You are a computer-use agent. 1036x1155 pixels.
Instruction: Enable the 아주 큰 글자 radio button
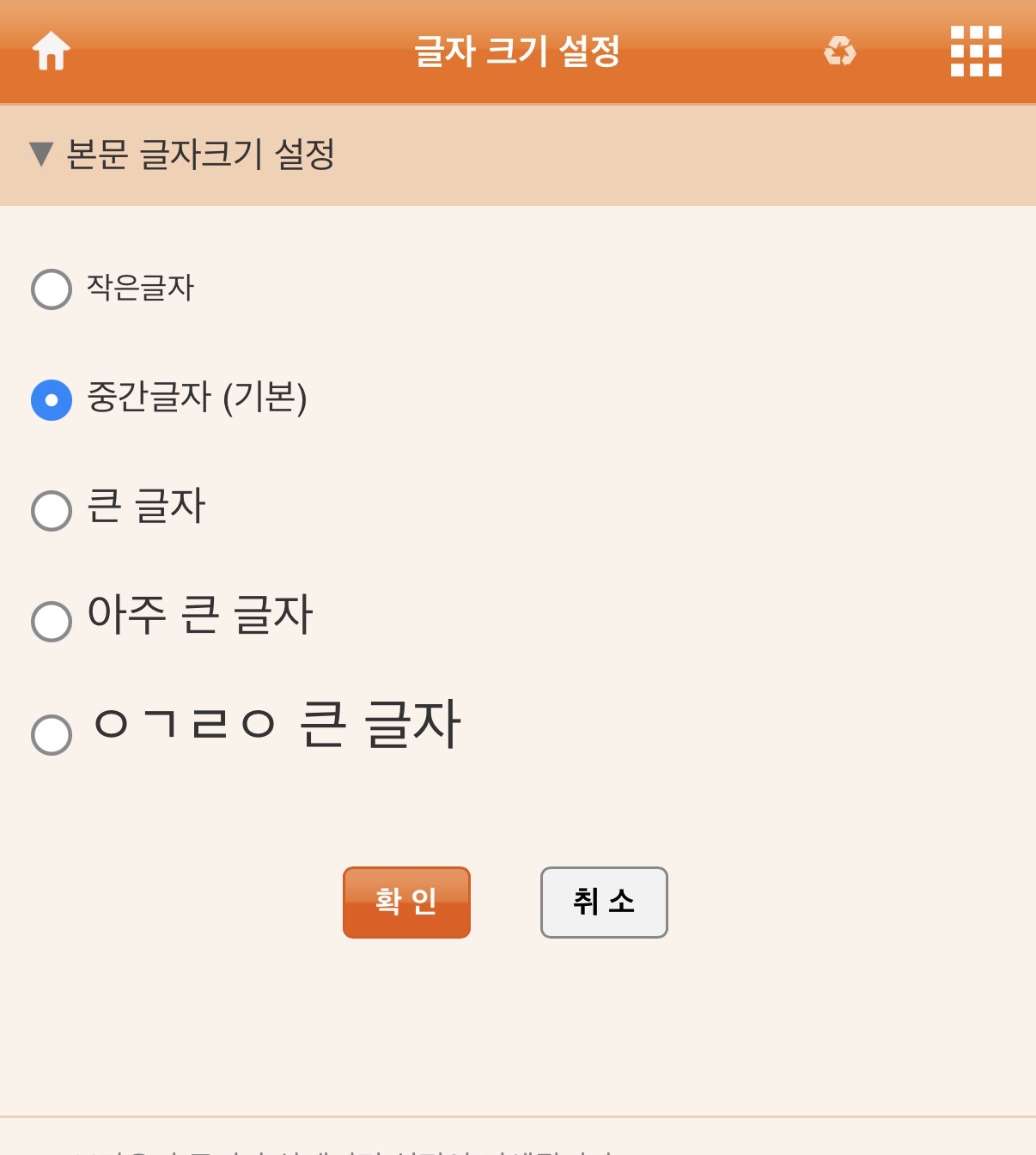pyautogui.click(x=52, y=622)
